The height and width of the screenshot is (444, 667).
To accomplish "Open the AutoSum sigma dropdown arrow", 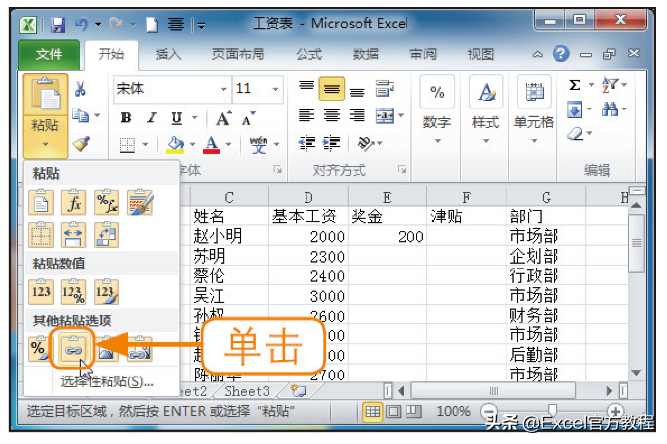I will tap(591, 85).
